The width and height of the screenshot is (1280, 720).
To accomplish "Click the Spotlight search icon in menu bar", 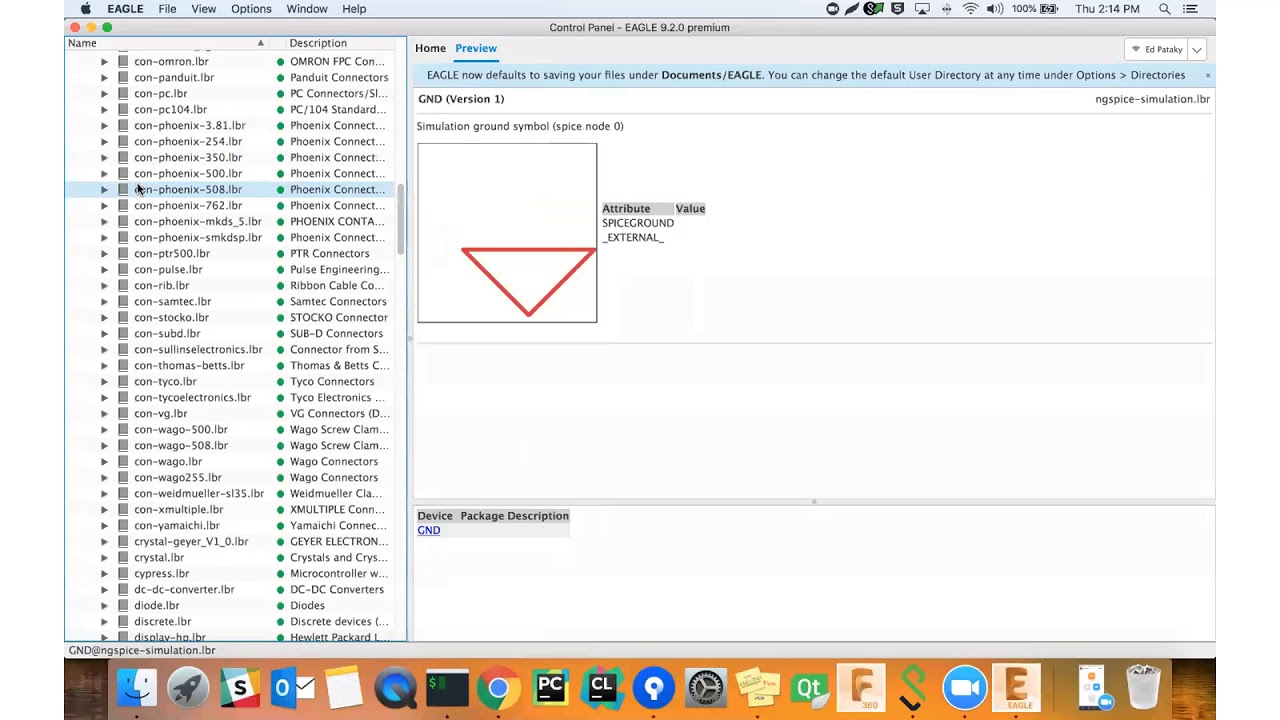I will click(1164, 9).
